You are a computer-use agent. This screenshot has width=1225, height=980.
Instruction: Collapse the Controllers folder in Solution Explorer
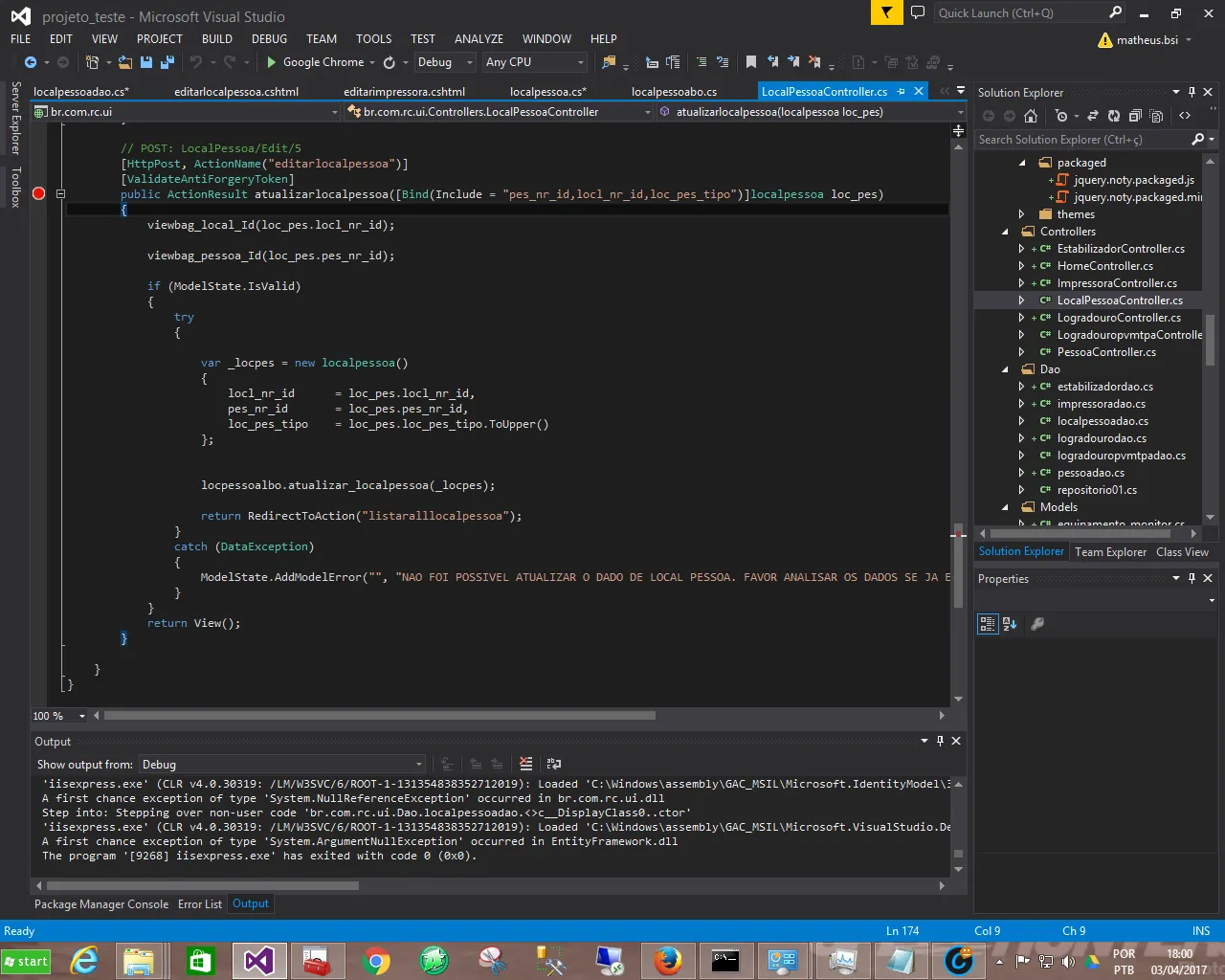(x=1005, y=232)
